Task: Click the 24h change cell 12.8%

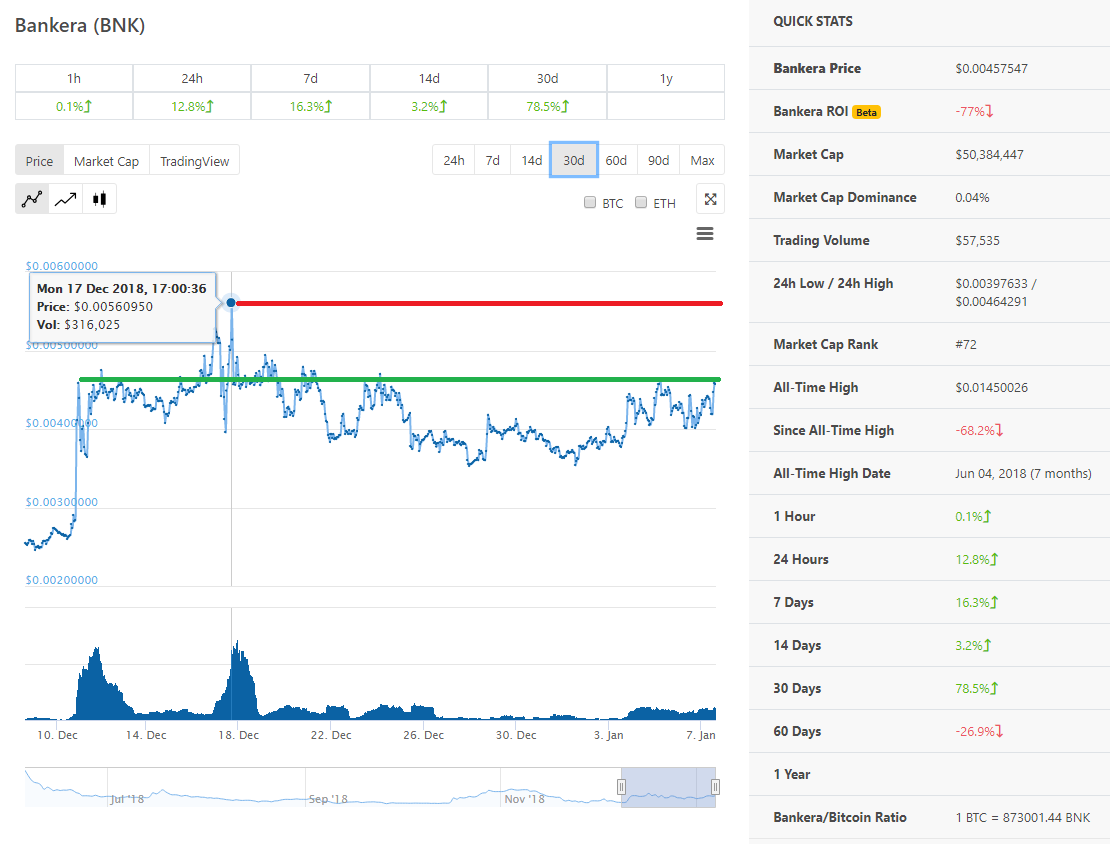Action: click(192, 106)
